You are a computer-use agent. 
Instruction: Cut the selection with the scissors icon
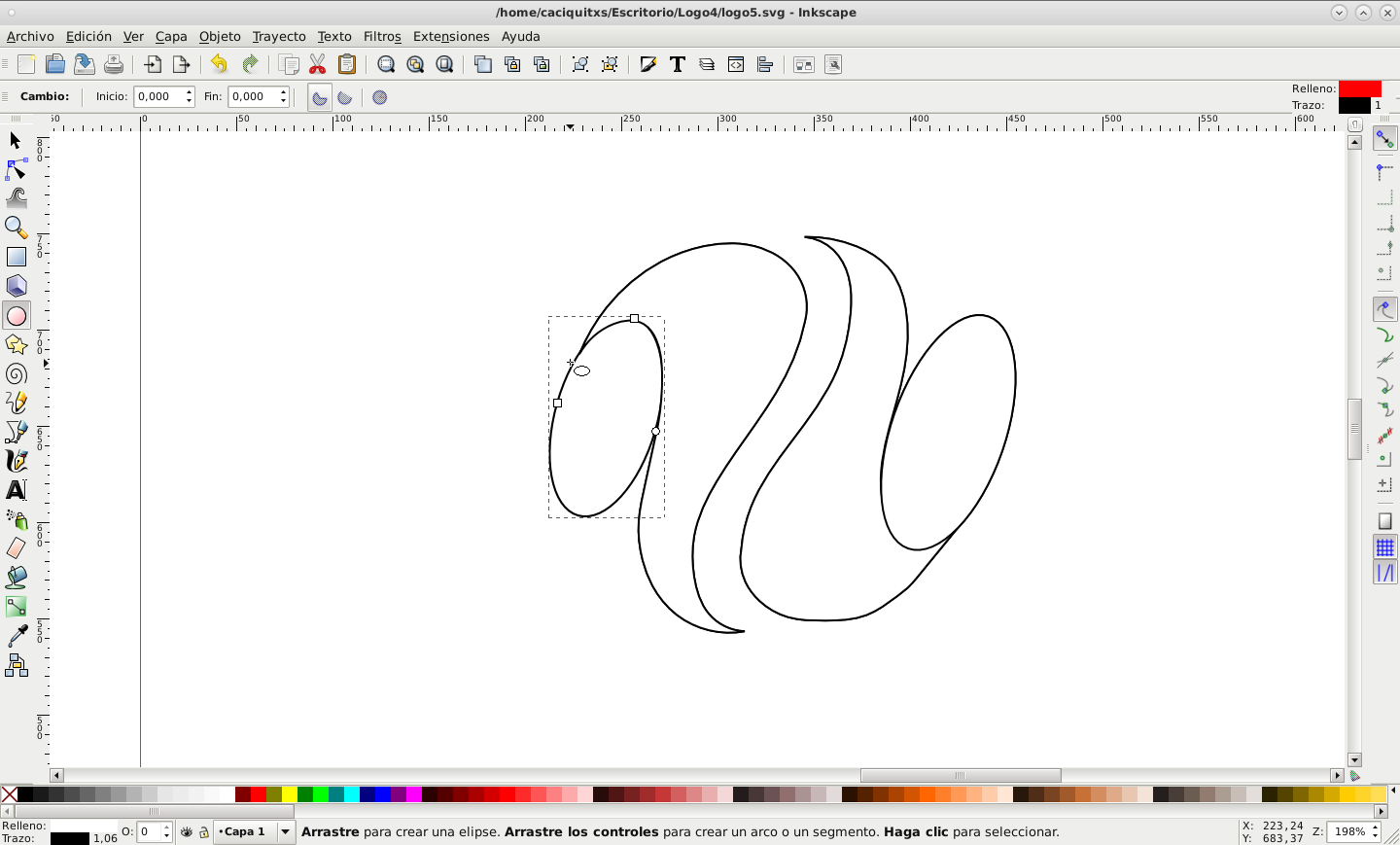pos(317,64)
